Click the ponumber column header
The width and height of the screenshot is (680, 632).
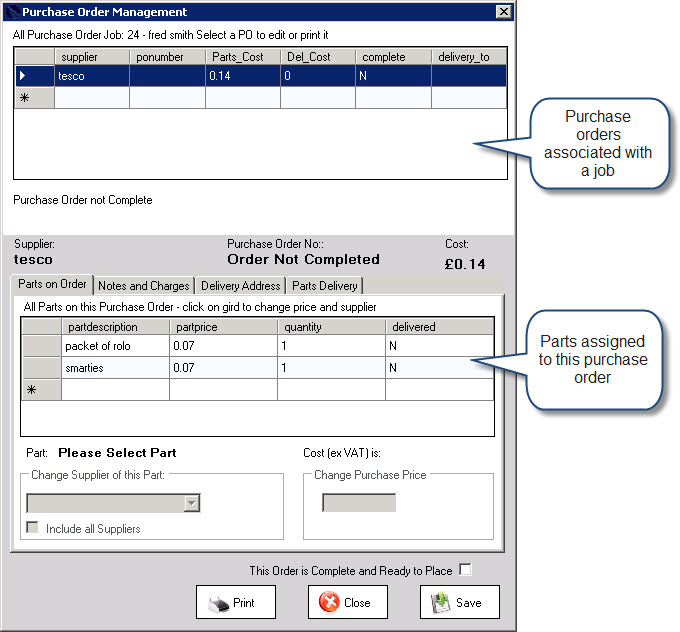click(167, 57)
